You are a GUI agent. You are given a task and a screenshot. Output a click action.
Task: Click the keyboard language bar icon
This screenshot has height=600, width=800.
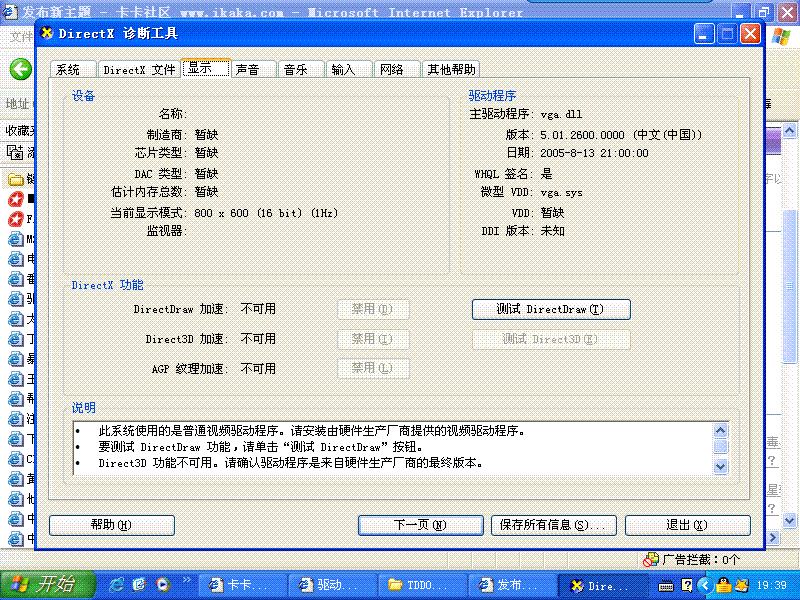coord(665,586)
